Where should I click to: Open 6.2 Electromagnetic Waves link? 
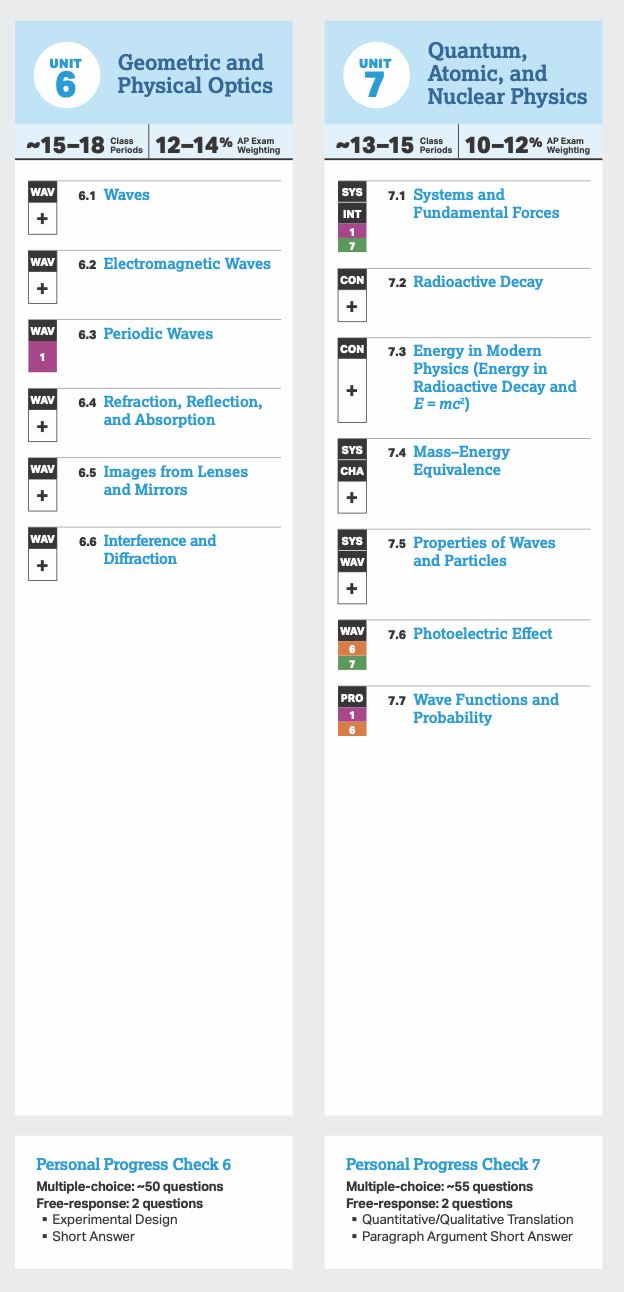[x=187, y=264]
